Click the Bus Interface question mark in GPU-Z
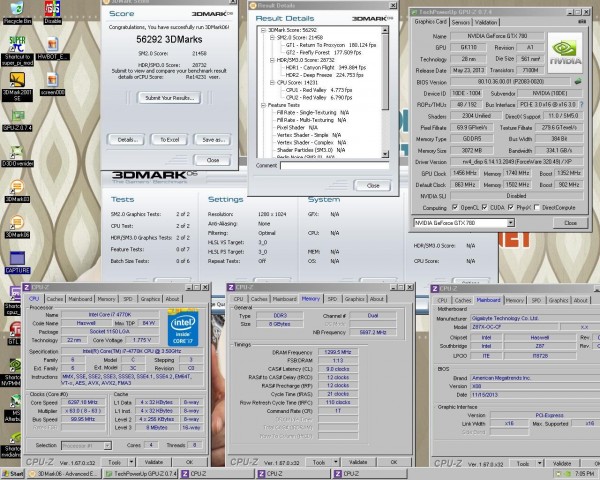This screenshot has height=480, width=600. pos(582,104)
